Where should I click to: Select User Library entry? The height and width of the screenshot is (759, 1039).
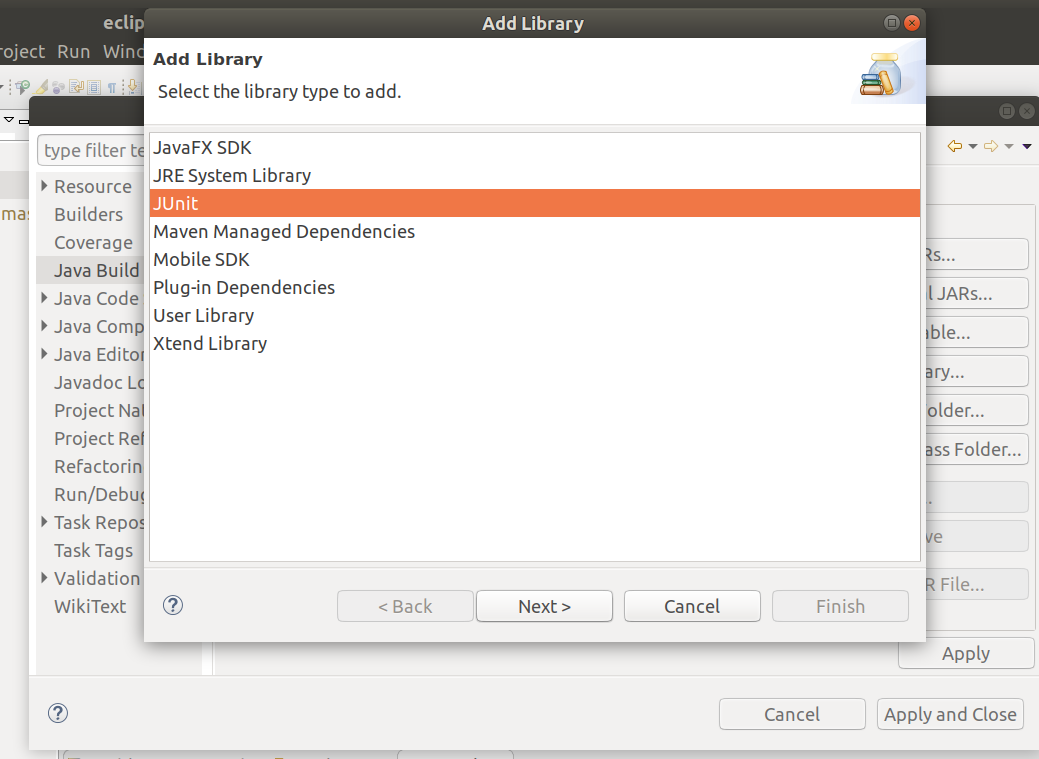[535, 316]
